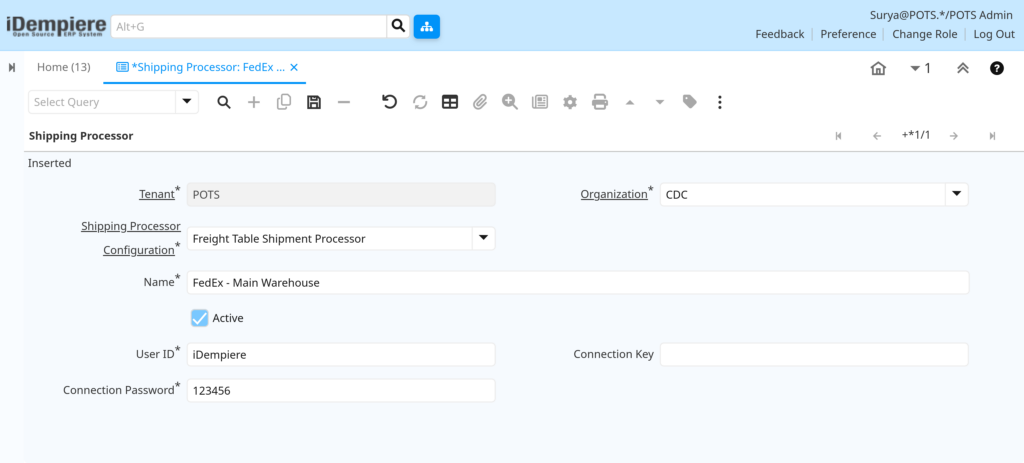Click the Surya@POTS.*/POTS Admin user text
Image resolution: width=1024 pixels, height=463 pixels.
coord(942,15)
